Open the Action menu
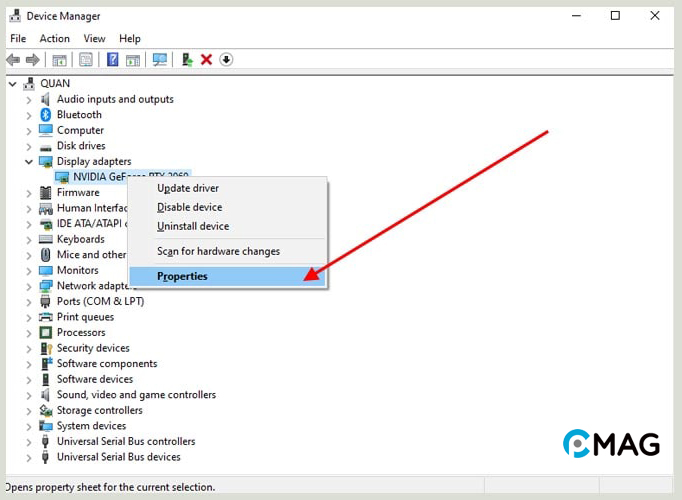682x500 pixels. tap(54, 39)
